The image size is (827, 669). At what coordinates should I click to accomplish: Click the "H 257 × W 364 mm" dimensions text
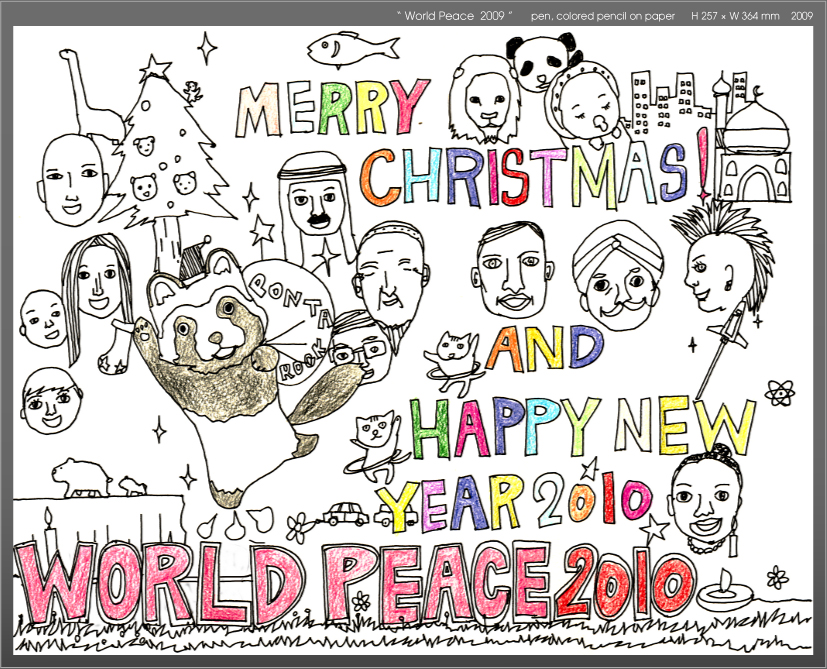coord(735,16)
